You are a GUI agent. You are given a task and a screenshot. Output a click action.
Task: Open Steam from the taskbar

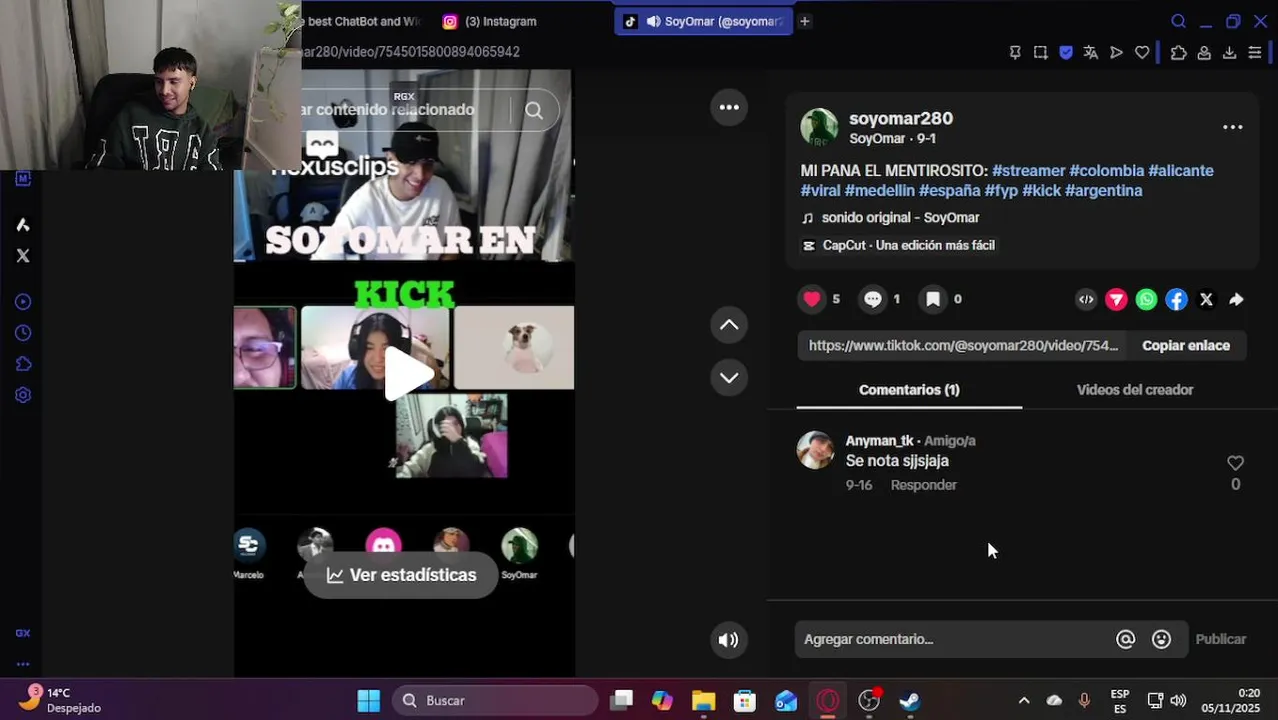[x=909, y=701]
